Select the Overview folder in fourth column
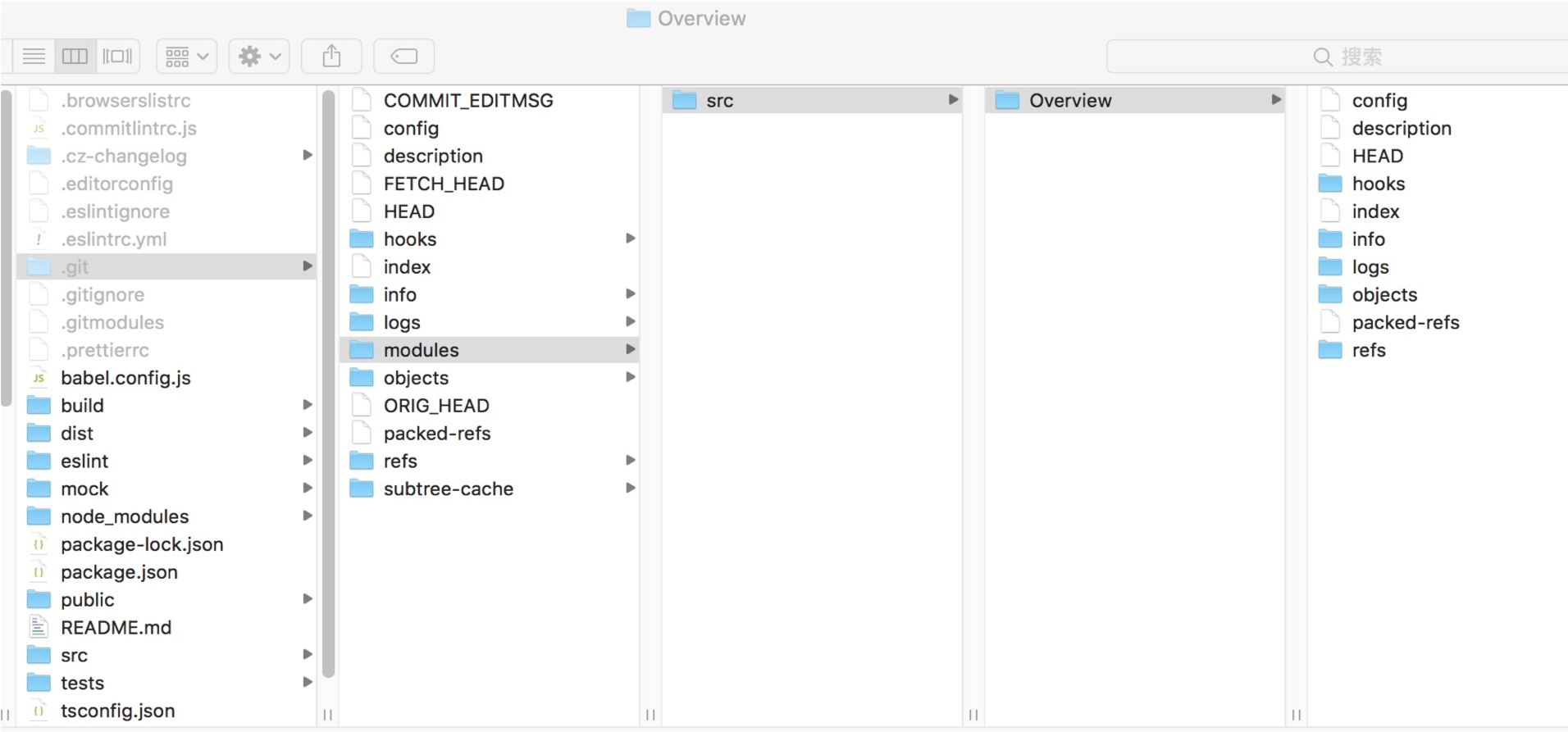Image resolution: width=1568 pixels, height=732 pixels. pyautogui.click(x=1069, y=101)
